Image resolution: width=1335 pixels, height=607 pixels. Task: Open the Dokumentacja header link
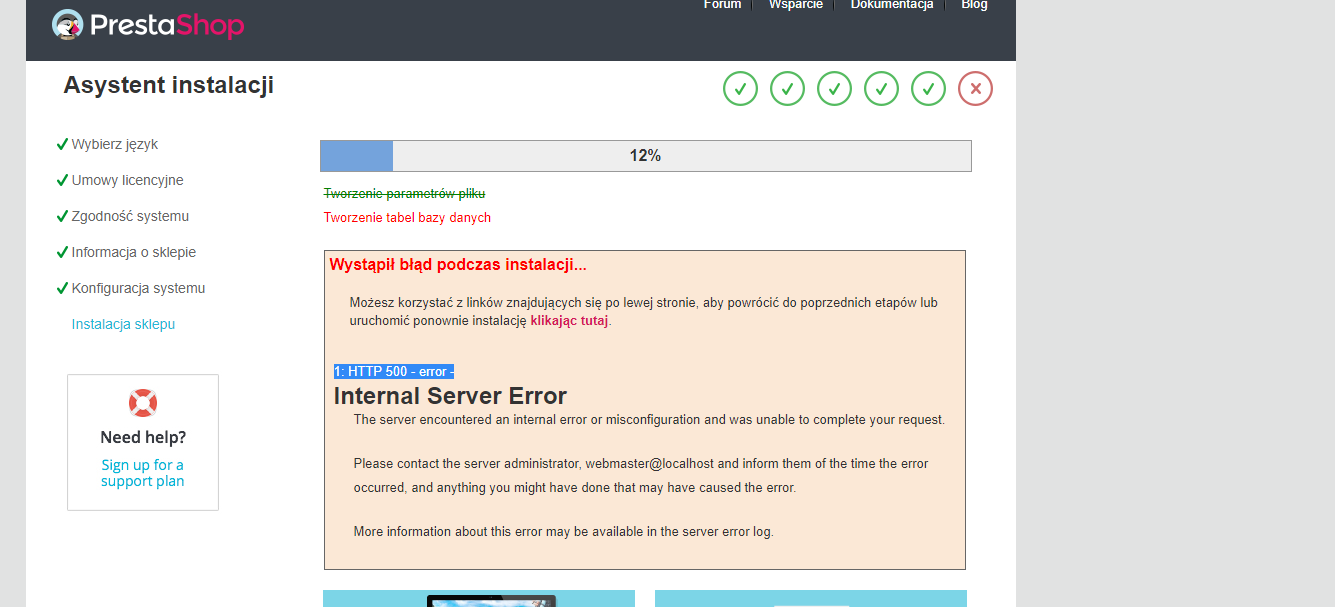892,5
